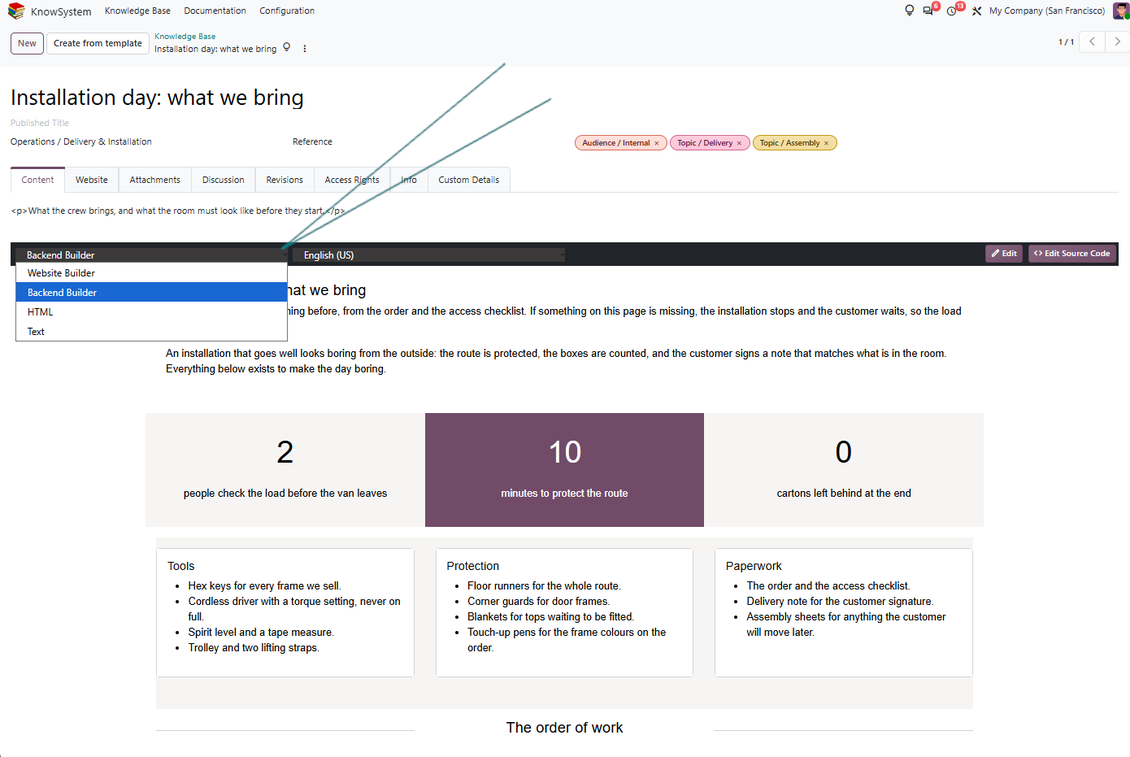The height and width of the screenshot is (757, 1130).
Task: Click the 'The order of work' heading
Action: (564, 727)
